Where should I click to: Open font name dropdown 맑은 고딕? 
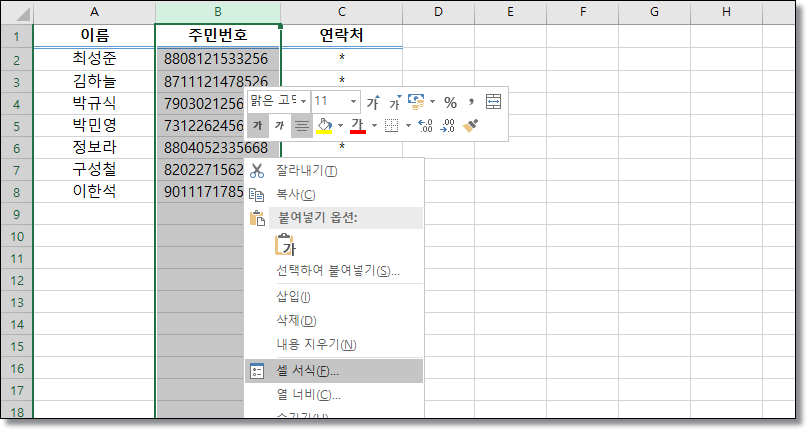coord(304,101)
